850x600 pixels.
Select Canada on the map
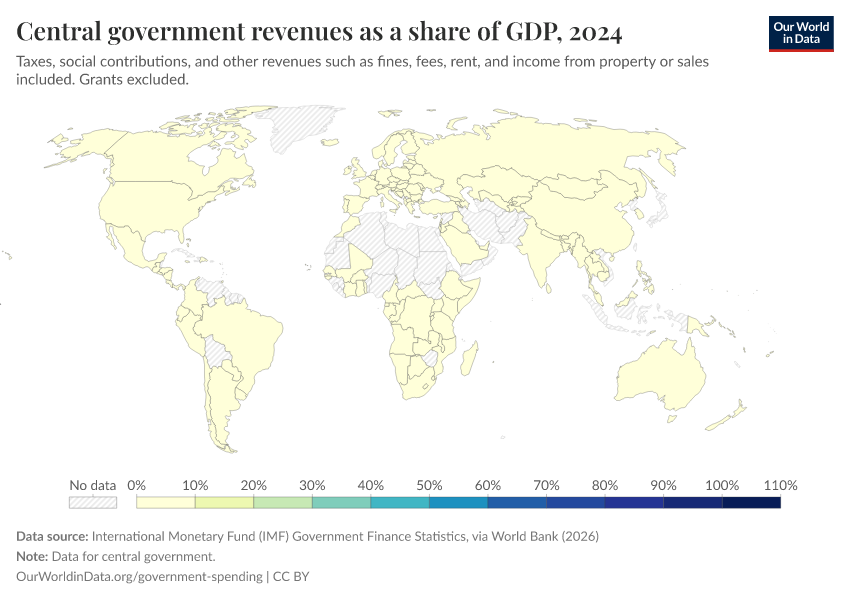170,160
